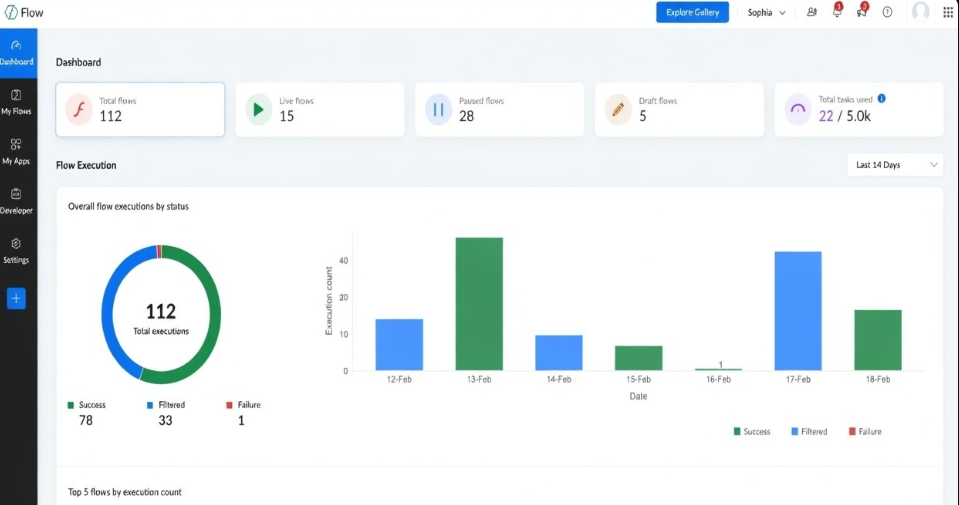Toggle Success series in bar chart legend
The height and width of the screenshot is (505, 959).
[x=751, y=431]
